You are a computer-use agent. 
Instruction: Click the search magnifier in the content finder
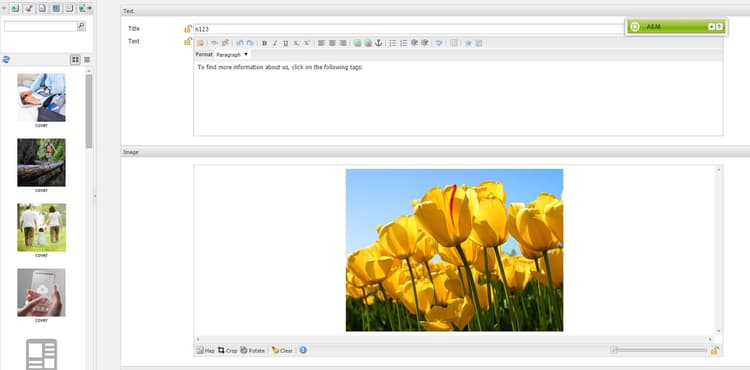point(81,26)
